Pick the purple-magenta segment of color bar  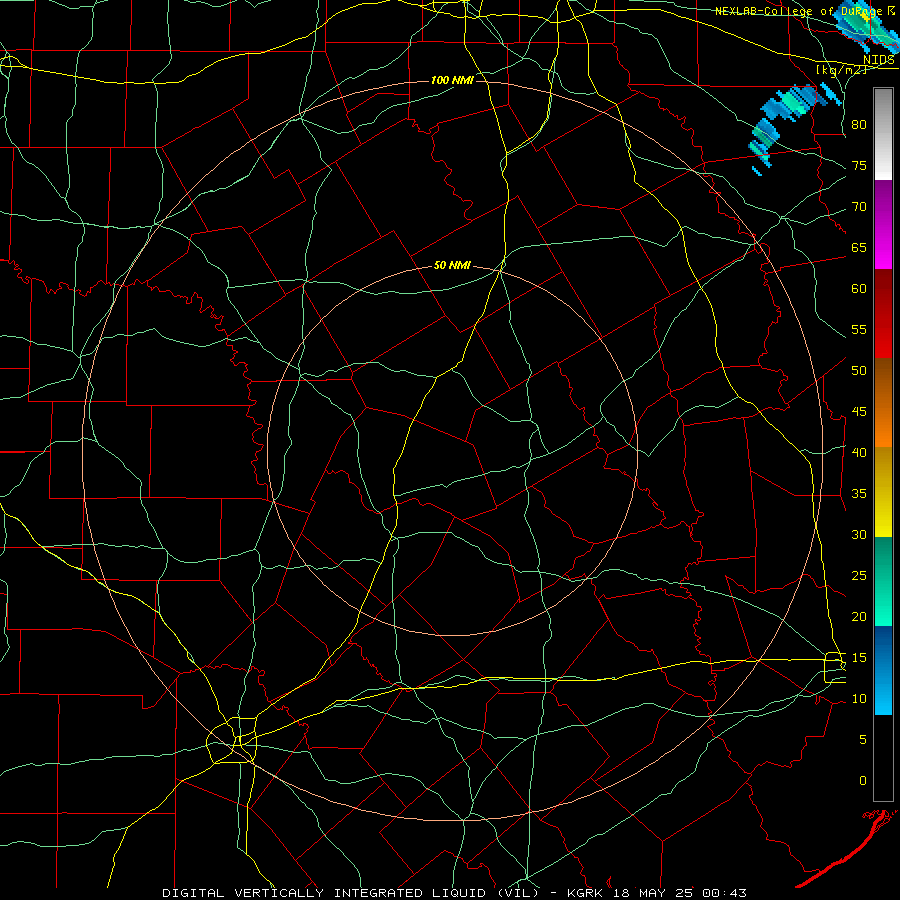click(883, 224)
